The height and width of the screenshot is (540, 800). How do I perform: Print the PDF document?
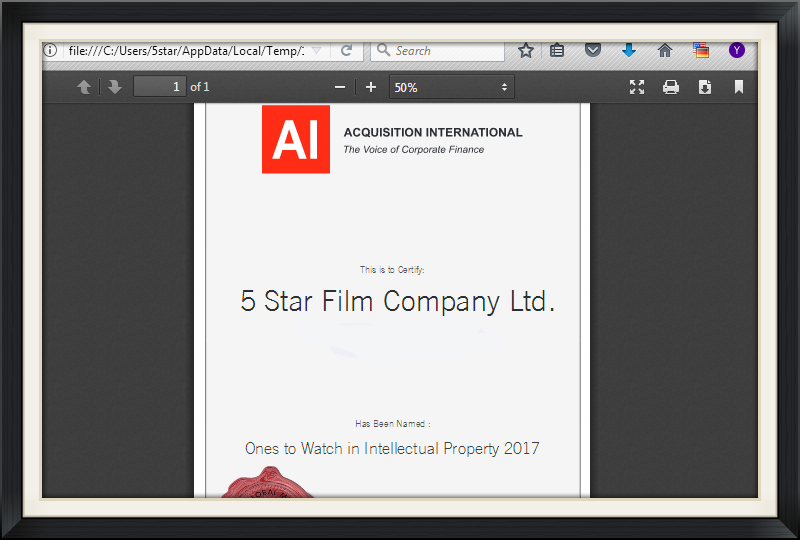670,87
